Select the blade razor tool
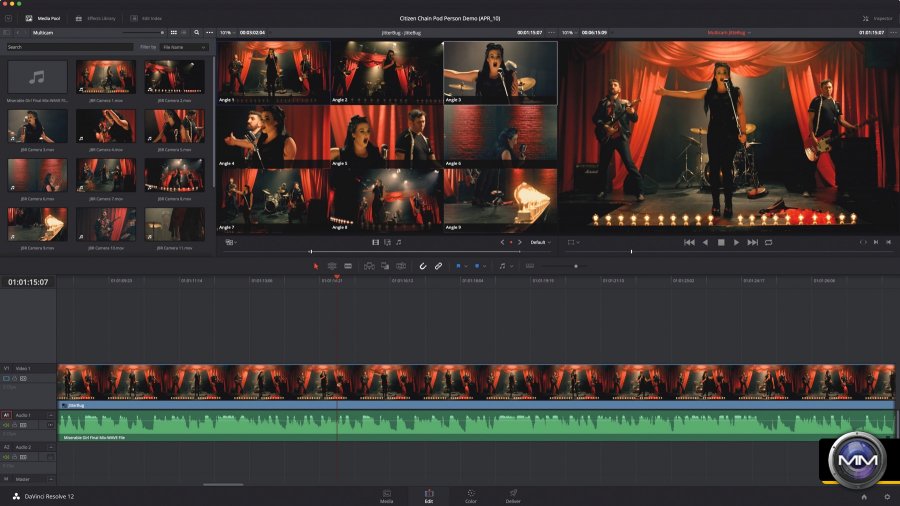Image resolution: width=900 pixels, height=506 pixels. click(x=348, y=266)
